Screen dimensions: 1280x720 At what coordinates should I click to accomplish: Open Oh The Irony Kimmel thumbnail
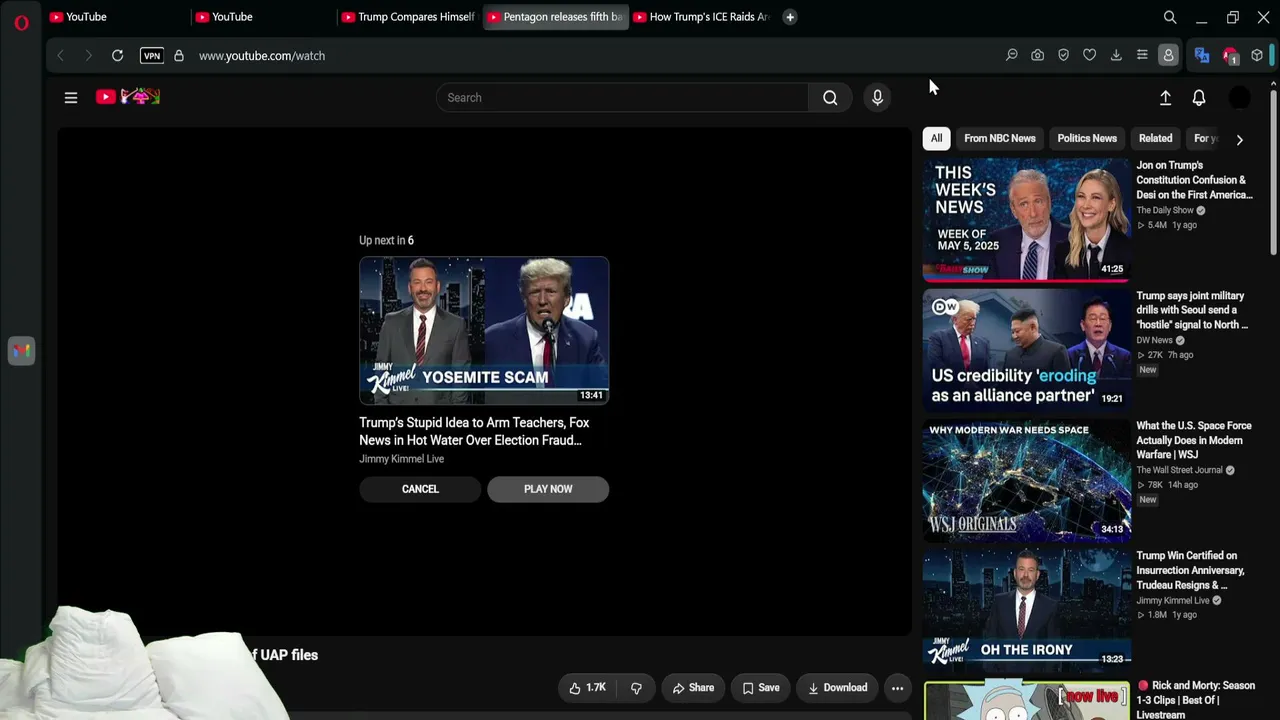click(1026, 608)
